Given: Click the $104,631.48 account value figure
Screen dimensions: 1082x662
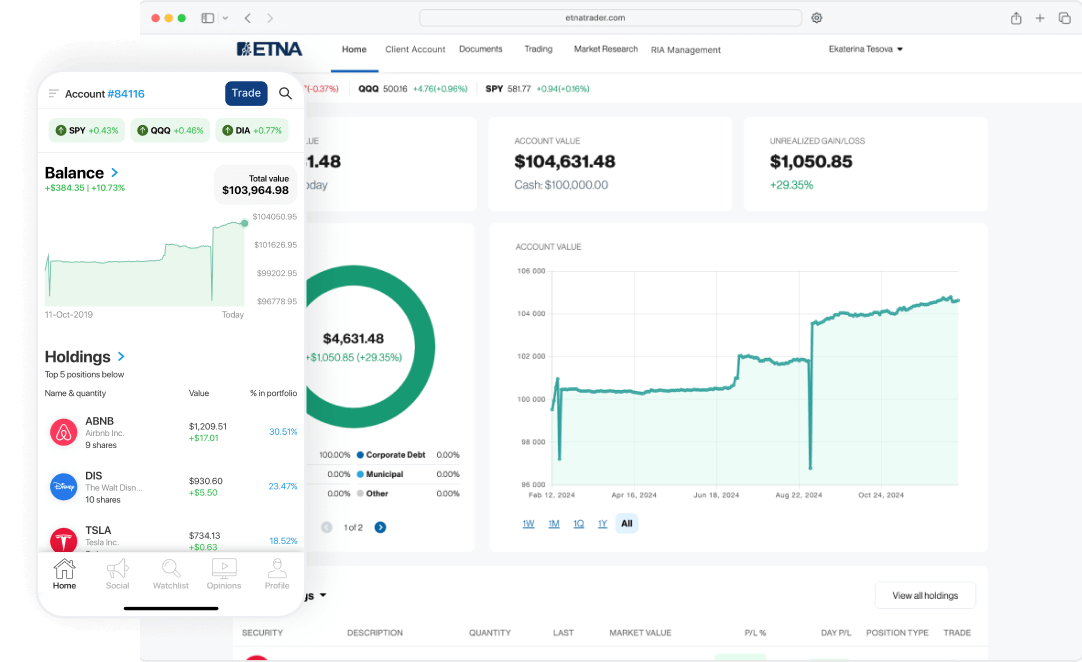Looking at the screenshot, I should pos(564,162).
